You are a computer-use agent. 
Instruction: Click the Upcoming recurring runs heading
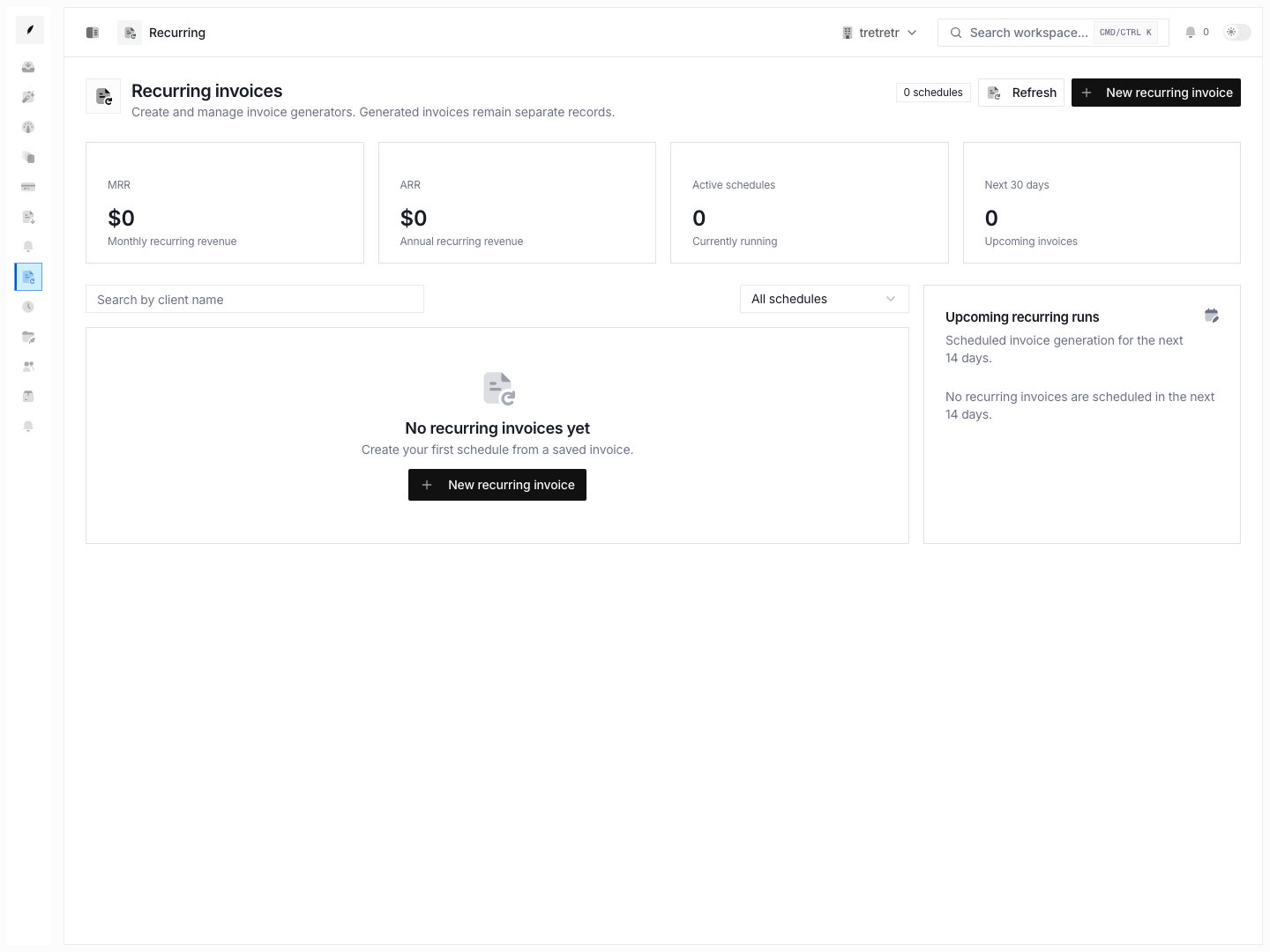(x=1022, y=317)
